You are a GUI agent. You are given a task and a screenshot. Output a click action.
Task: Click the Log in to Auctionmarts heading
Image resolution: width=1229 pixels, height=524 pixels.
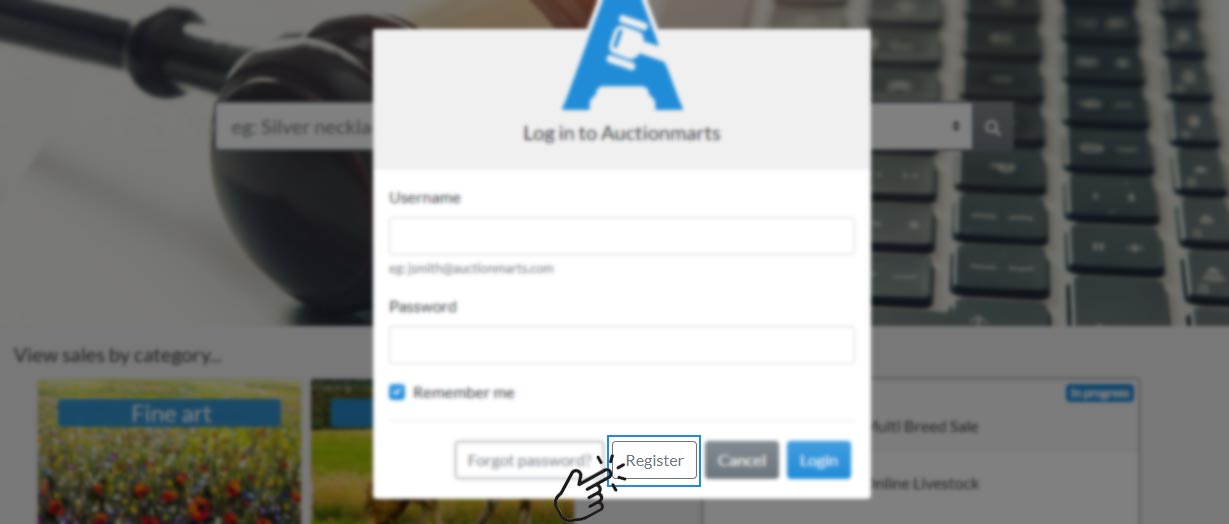point(621,133)
